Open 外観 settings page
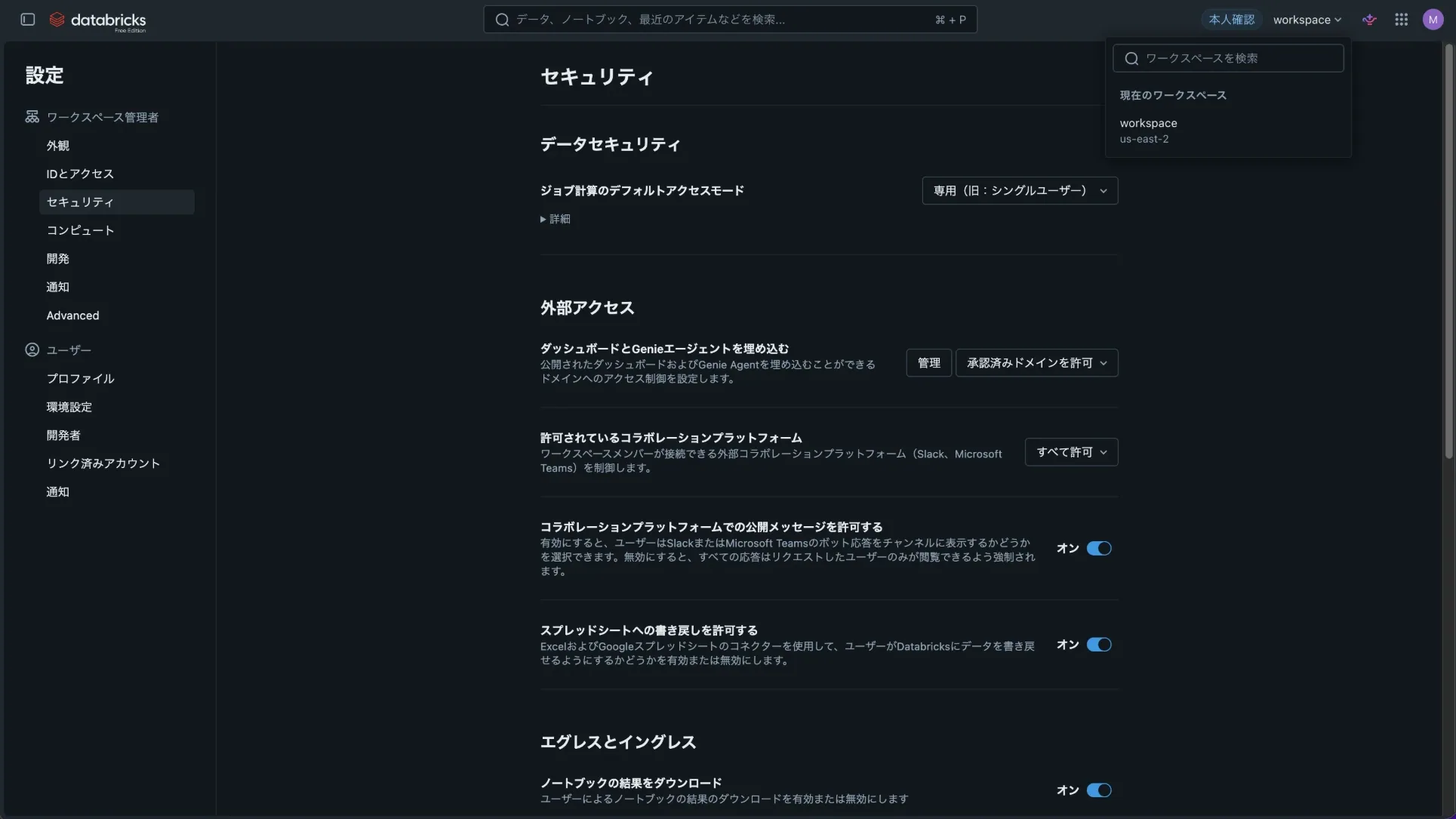 tap(116, 146)
